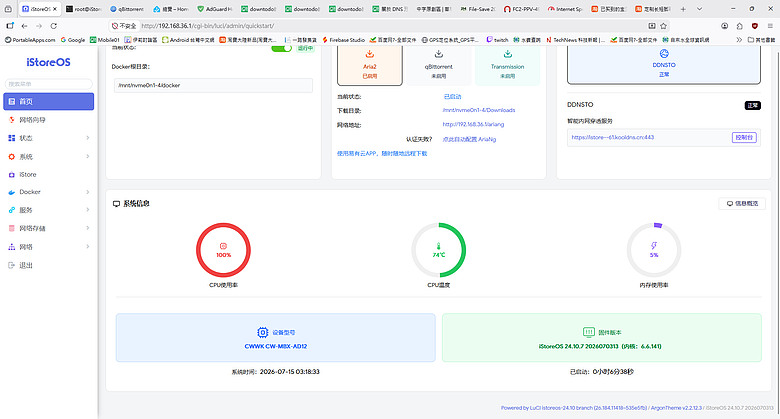This screenshot has height=419, width=780.
Task: Click the iStoreOS 24.10.7 firmware version text
Action: [600, 346]
